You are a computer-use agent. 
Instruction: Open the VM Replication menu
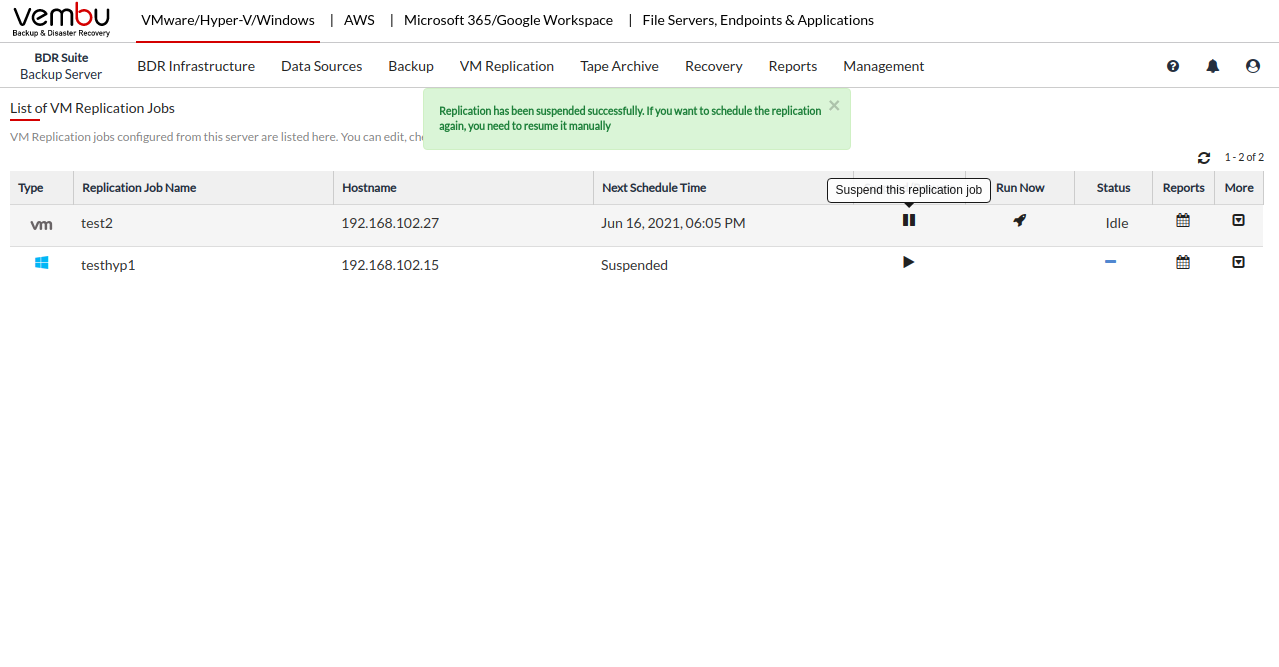tap(506, 66)
